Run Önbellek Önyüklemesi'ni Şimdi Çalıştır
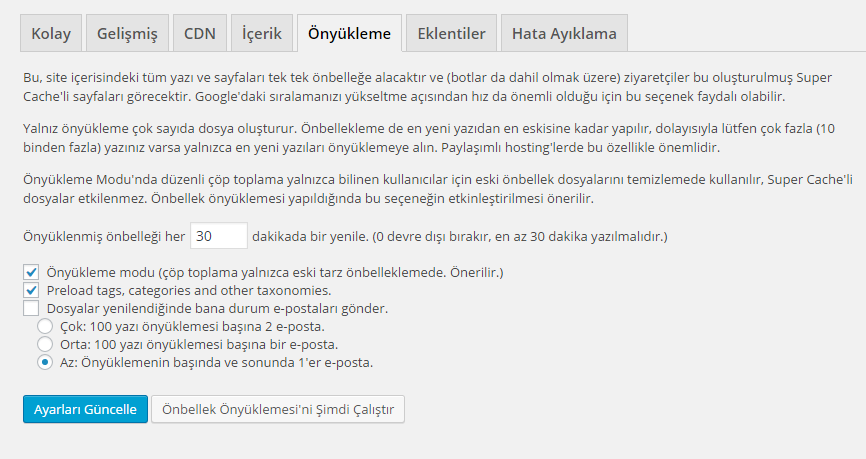Image resolution: width=866 pixels, height=459 pixels. [278, 410]
